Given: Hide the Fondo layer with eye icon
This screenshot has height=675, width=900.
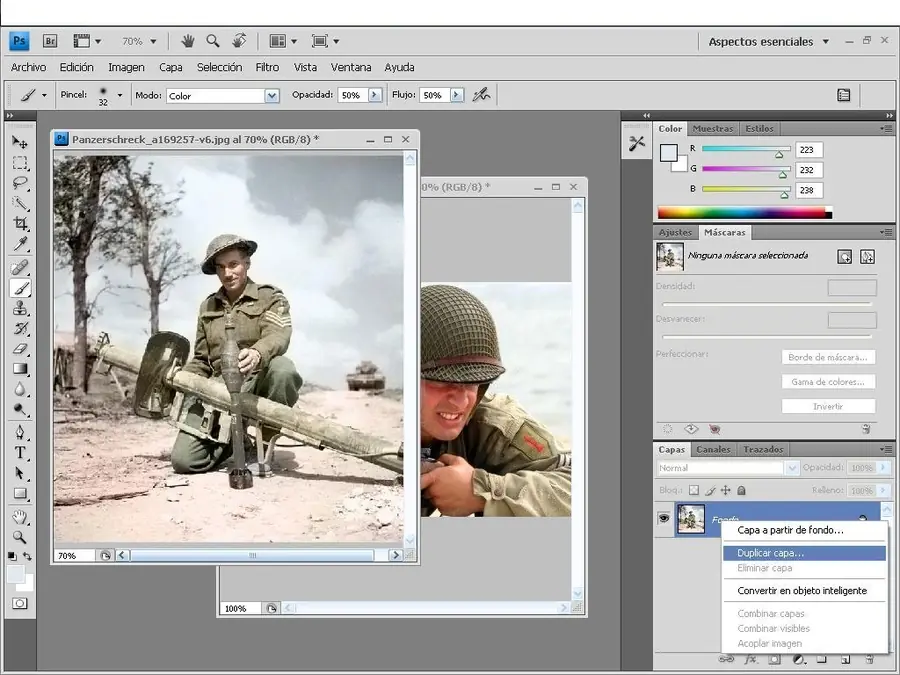Looking at the screenshot, I should click(x=663, y=519).
